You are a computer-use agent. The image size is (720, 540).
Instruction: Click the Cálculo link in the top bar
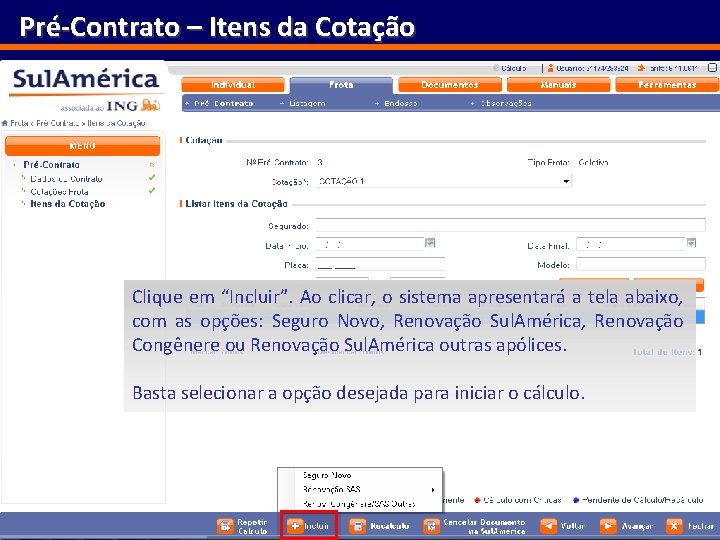point(513,68)
